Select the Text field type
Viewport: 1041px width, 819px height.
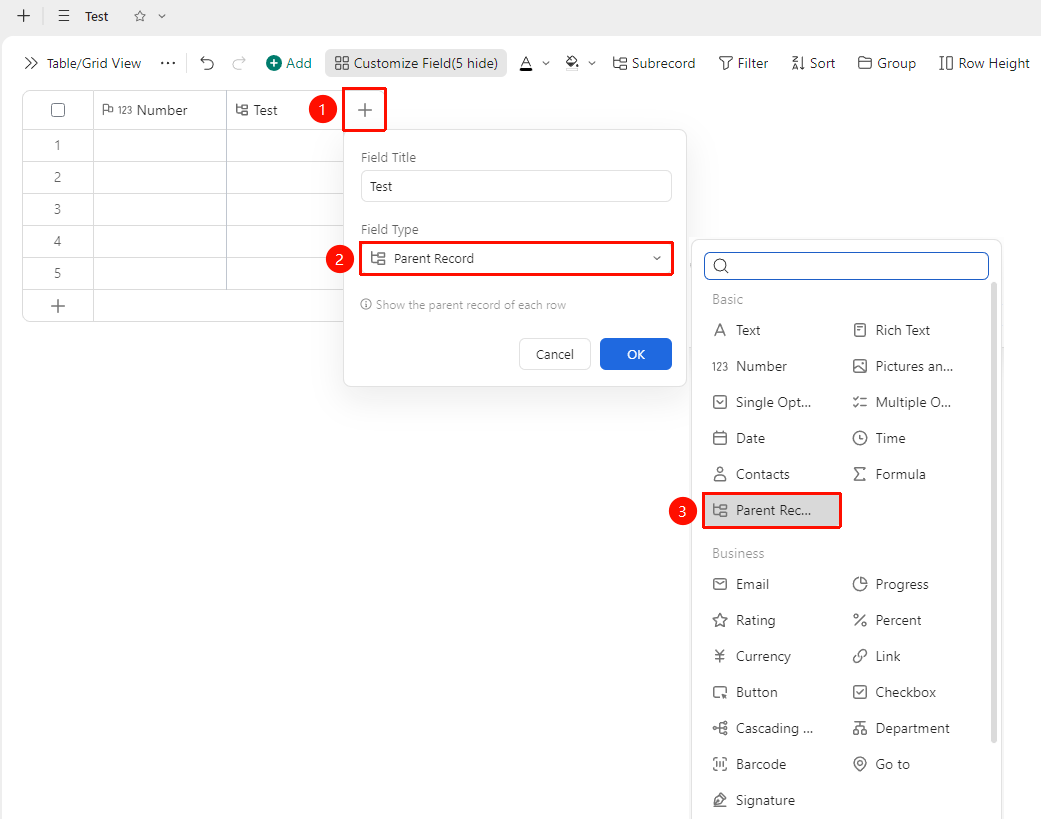[736, 331]
